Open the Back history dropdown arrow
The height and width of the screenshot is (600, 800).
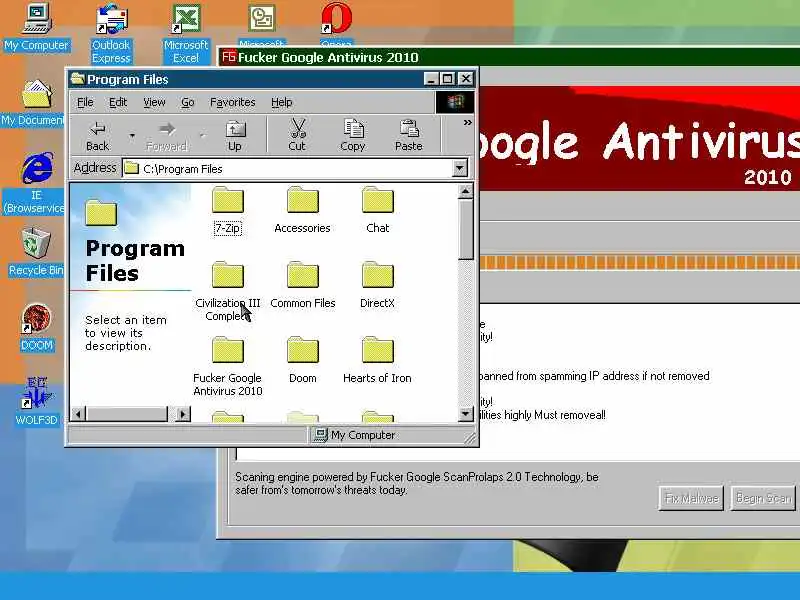tap(132, 136)
